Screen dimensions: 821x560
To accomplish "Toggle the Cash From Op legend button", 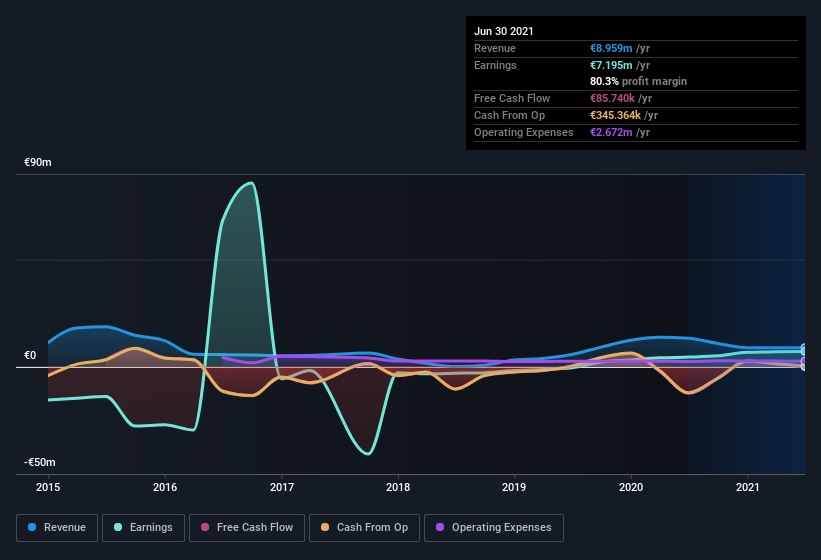I will pos(364,528).
